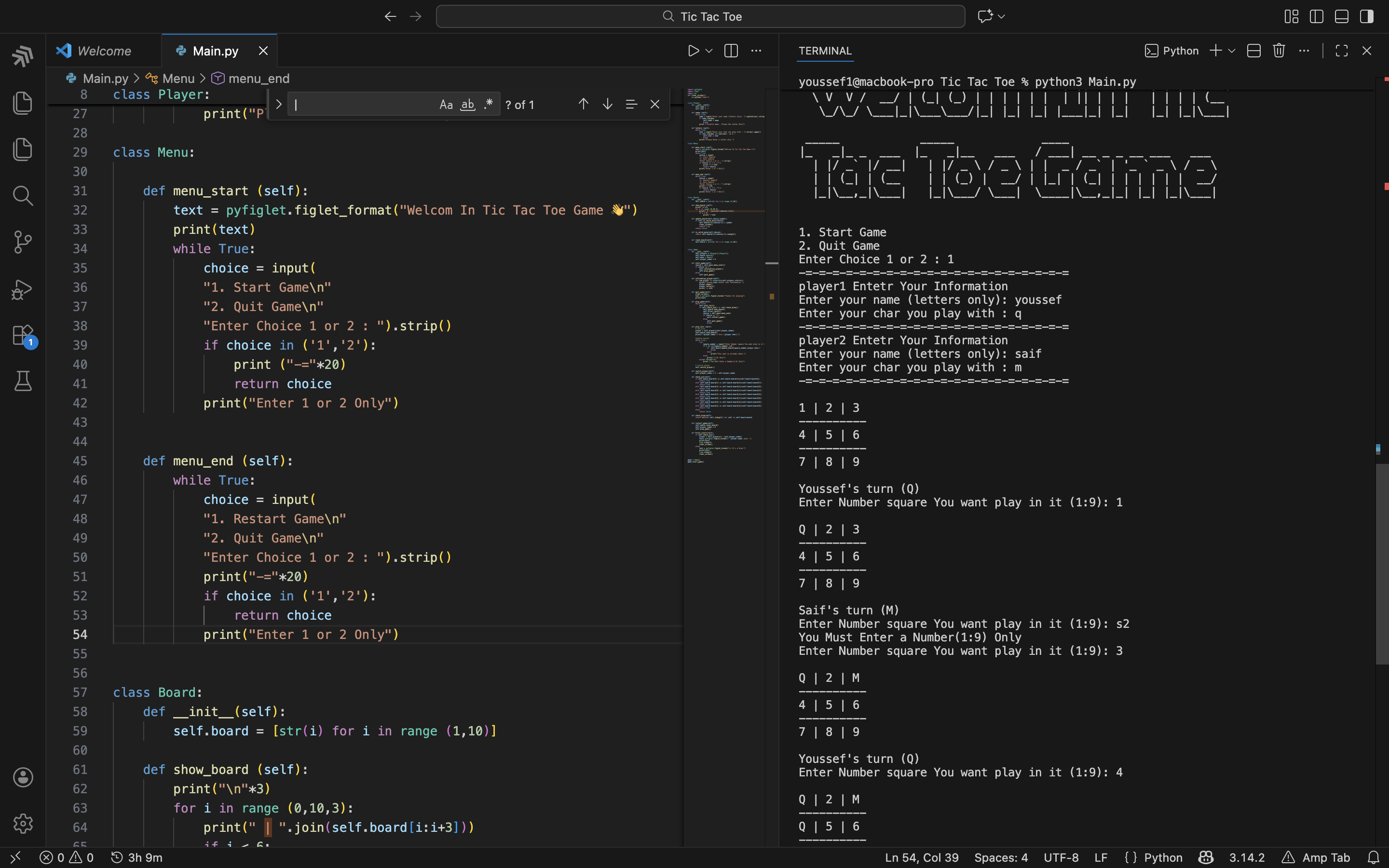Open new terminal launch profile dropdown
This screenshot has width=1389, height=868.
[x=1232, y=51]
